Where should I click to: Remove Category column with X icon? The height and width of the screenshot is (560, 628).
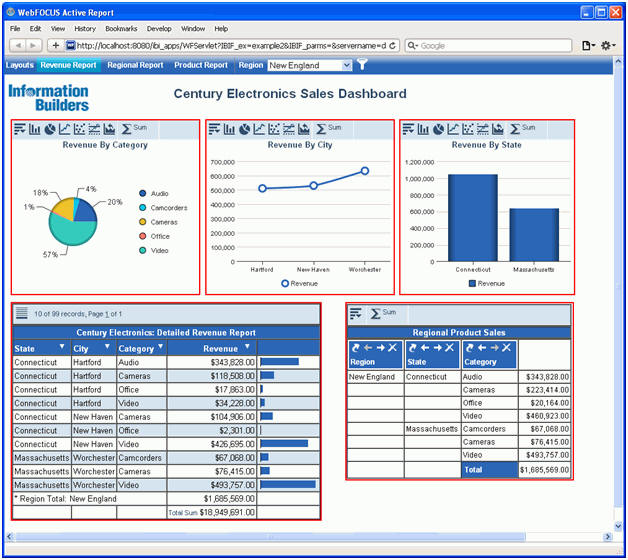coord(507,348)
